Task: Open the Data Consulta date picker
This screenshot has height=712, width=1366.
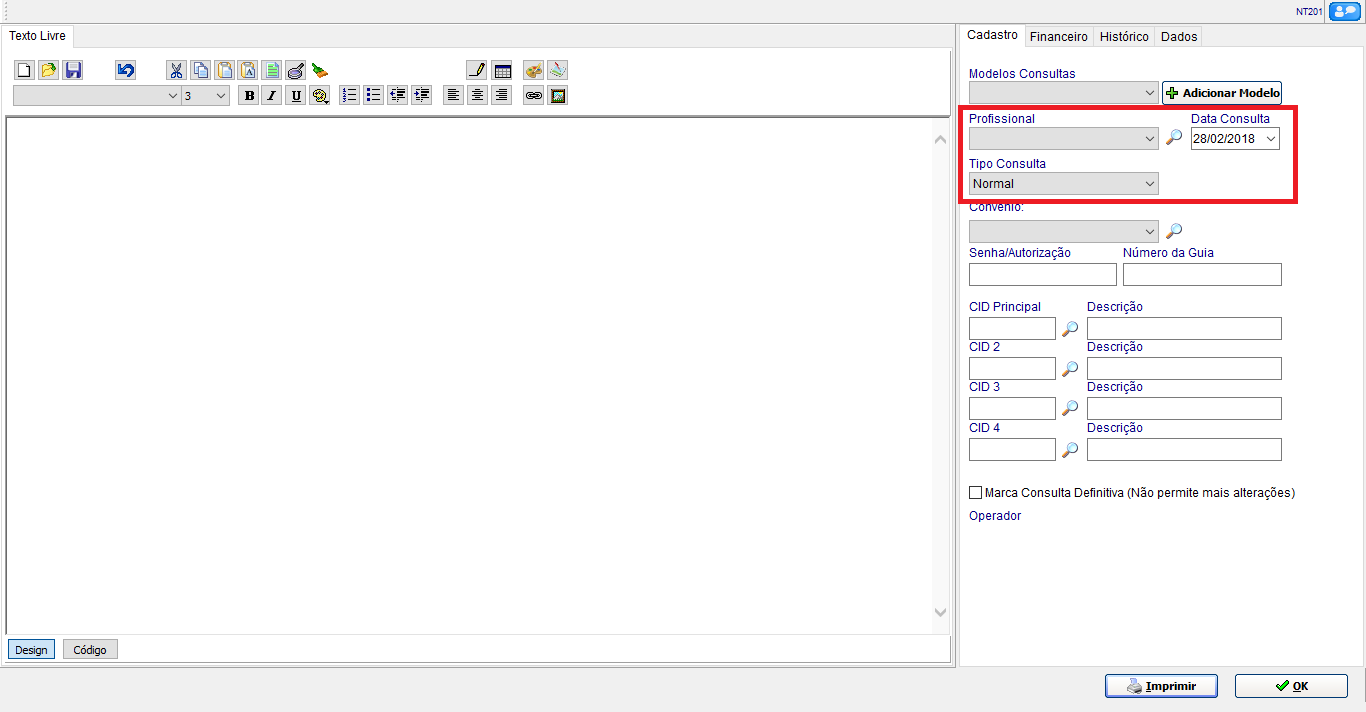Action: coord(1270,139)
